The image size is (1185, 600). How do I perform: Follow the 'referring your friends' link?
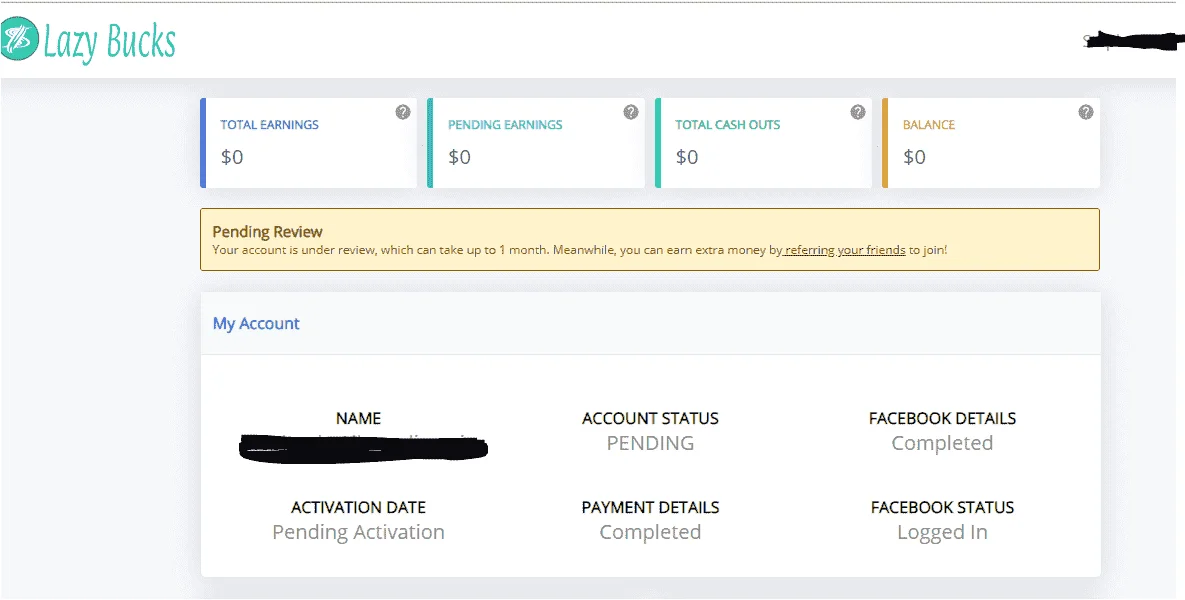845,249
